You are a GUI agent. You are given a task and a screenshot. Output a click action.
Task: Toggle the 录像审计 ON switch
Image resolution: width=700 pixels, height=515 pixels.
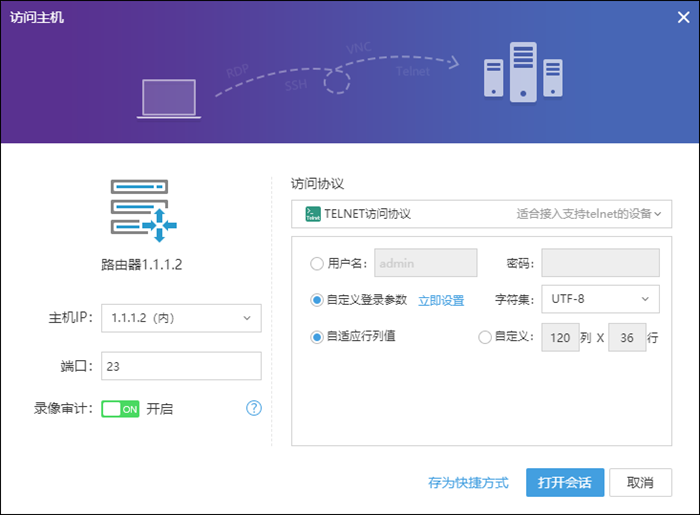click(x=120, y=409)
